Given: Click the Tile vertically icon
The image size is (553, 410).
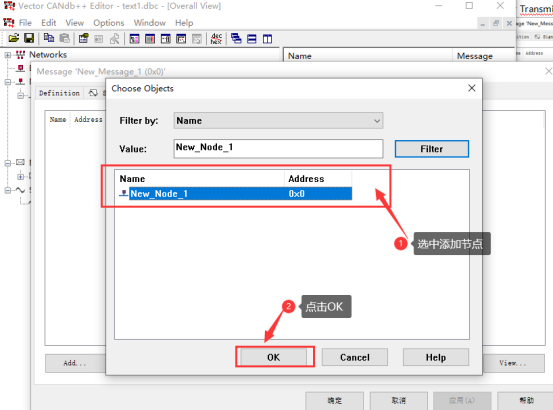Looking at the screenshot, I should tap(267, 38).
